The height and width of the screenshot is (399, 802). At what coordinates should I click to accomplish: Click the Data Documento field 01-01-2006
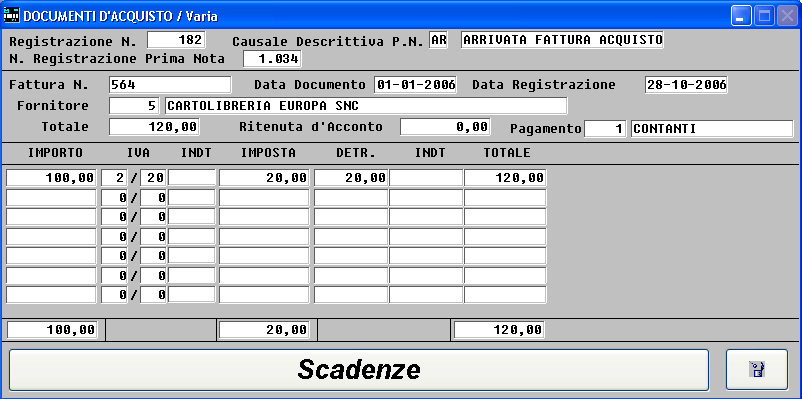pos(415,85)
